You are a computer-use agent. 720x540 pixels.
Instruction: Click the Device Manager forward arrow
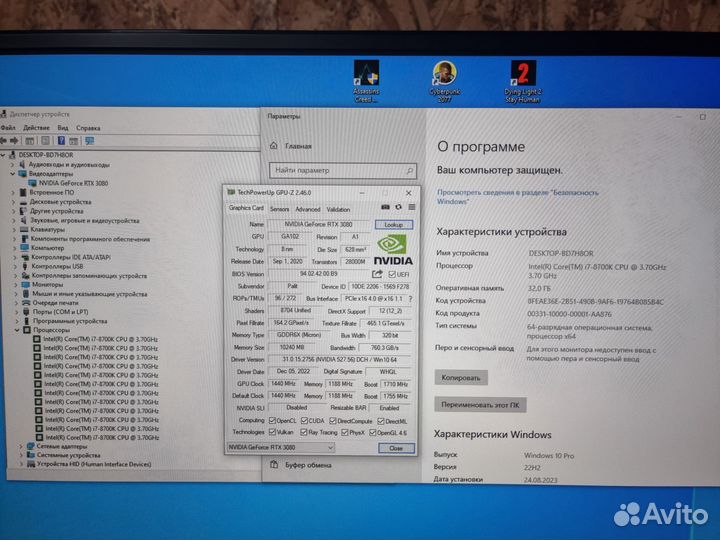14,141
